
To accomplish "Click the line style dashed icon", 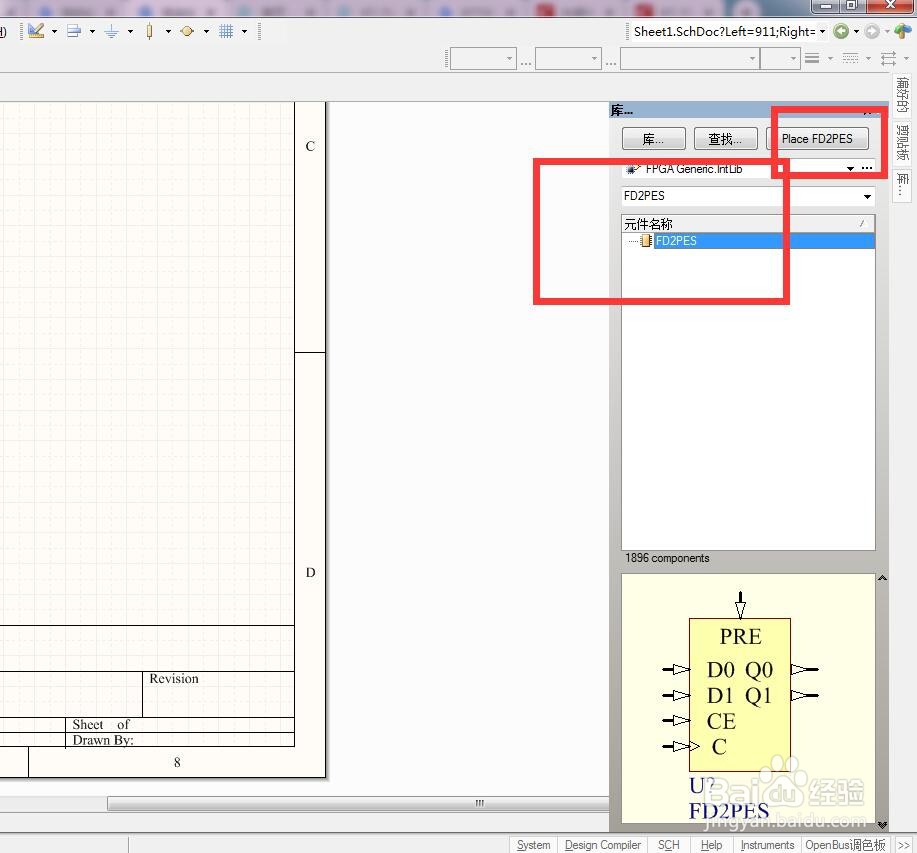I will [x=850, y=58].
